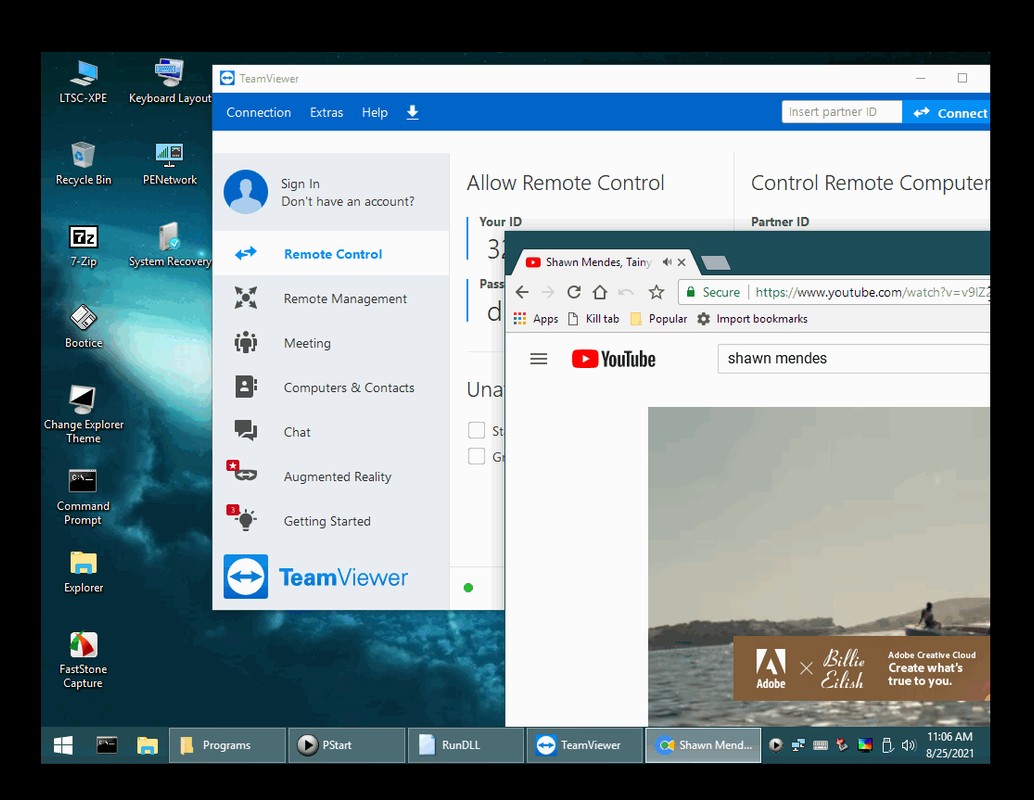Open the Command Prompt desktop icon
Screen dimensions: 1034x800
(83, 497)
